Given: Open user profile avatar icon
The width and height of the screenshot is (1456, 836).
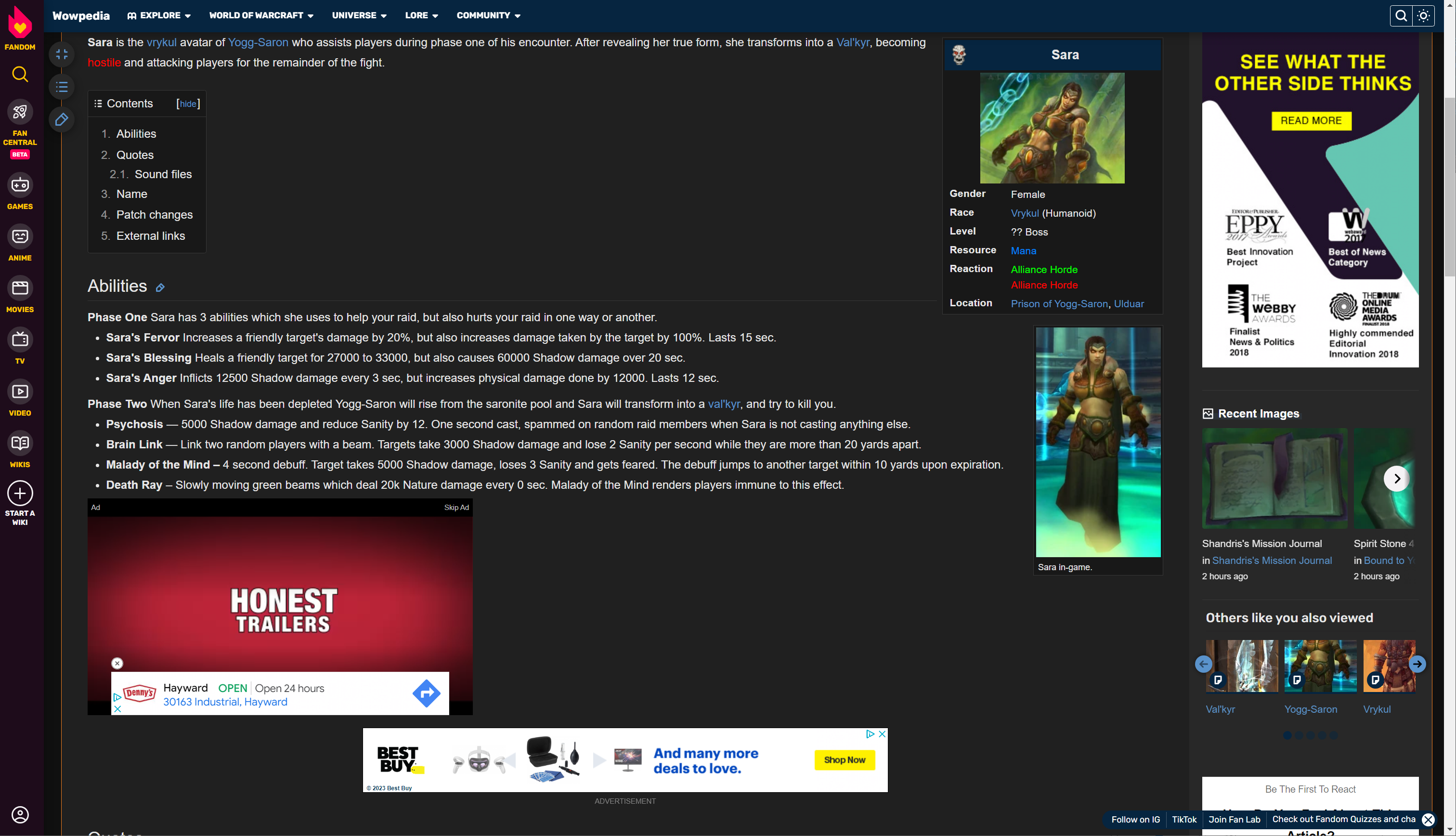Looking at the screenshot, I should pyautogui.click(x=20, y=814).
